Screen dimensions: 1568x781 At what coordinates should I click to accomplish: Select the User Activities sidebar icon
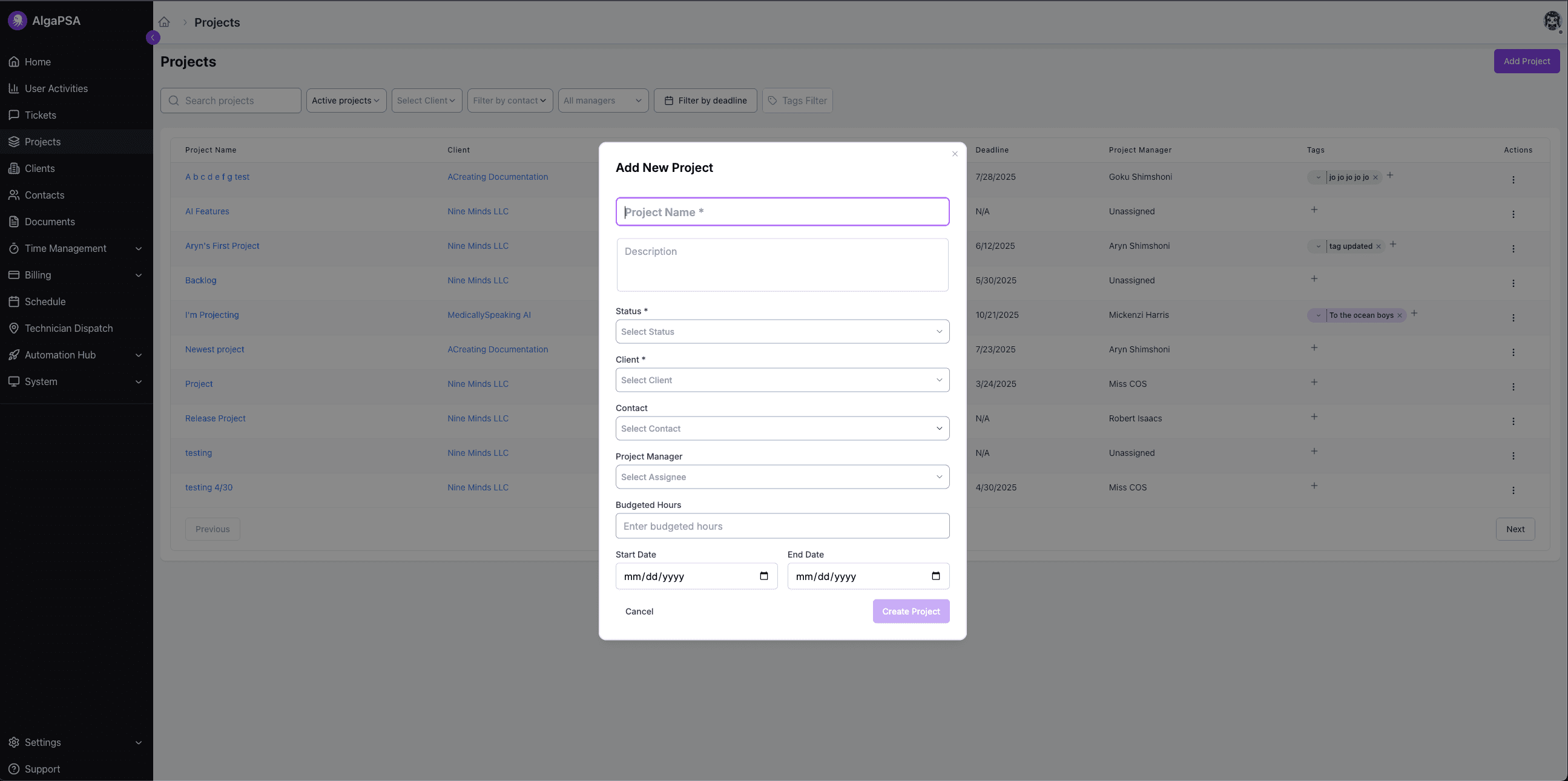14,88
